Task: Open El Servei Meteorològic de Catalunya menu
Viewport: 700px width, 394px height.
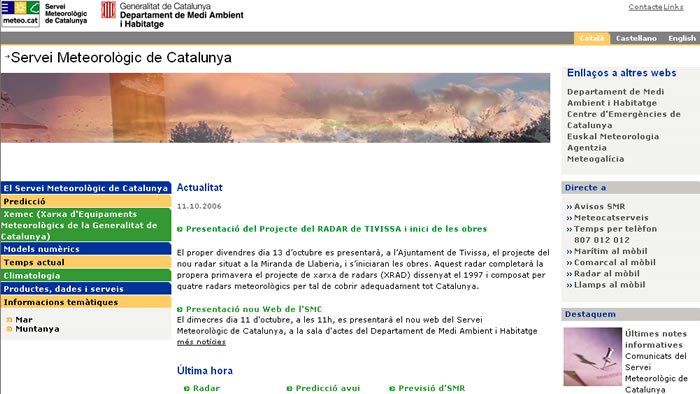Action: point(86,188)
